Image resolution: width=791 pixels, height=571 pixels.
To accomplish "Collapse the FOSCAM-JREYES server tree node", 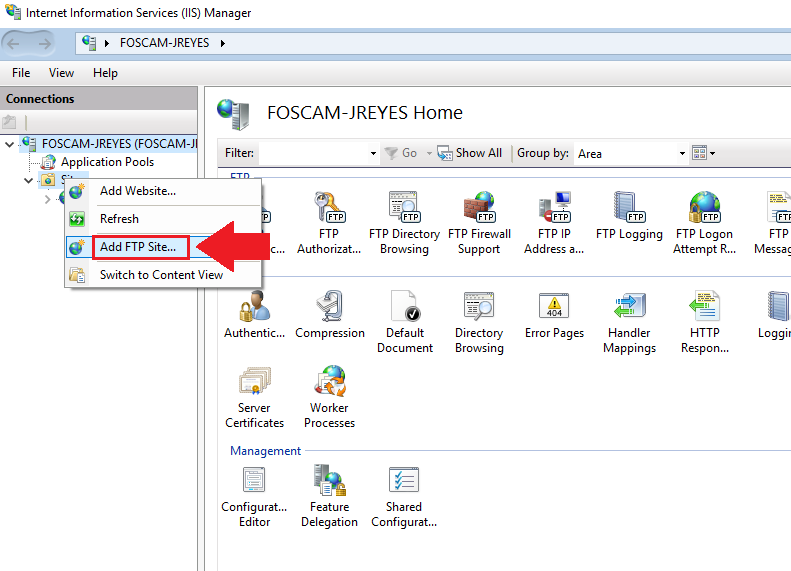I will [9, 144].
